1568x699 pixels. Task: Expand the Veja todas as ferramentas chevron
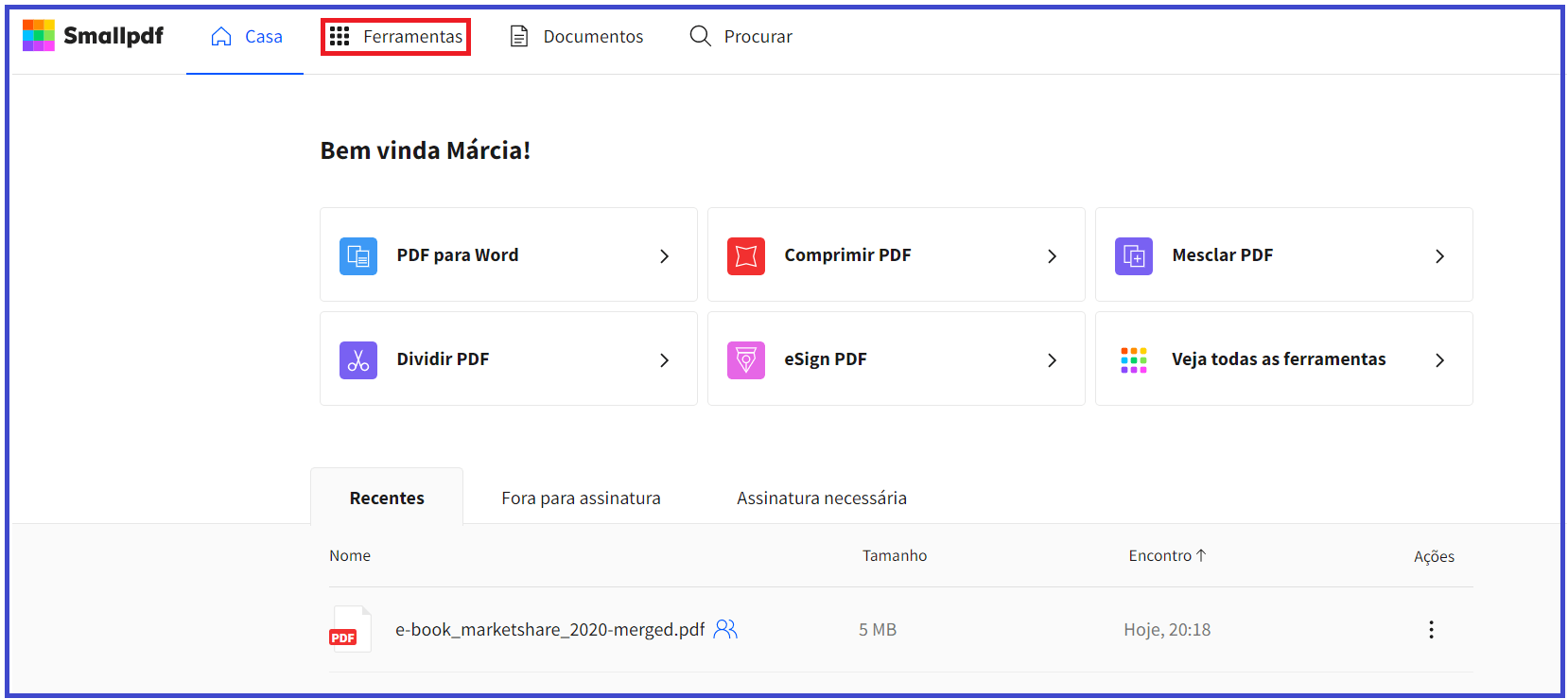(x=1439, y=359)
